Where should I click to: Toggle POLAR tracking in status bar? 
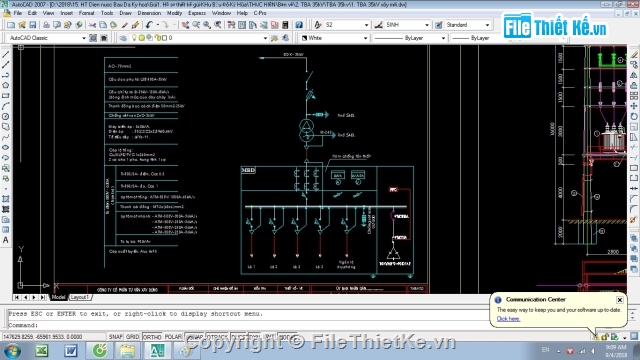(x=173, y=337)
